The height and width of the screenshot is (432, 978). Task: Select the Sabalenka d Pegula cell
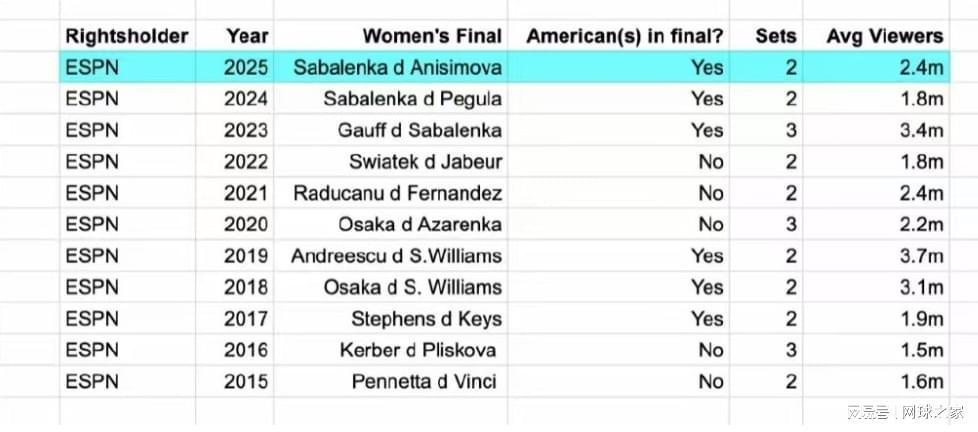coord(412,99)
